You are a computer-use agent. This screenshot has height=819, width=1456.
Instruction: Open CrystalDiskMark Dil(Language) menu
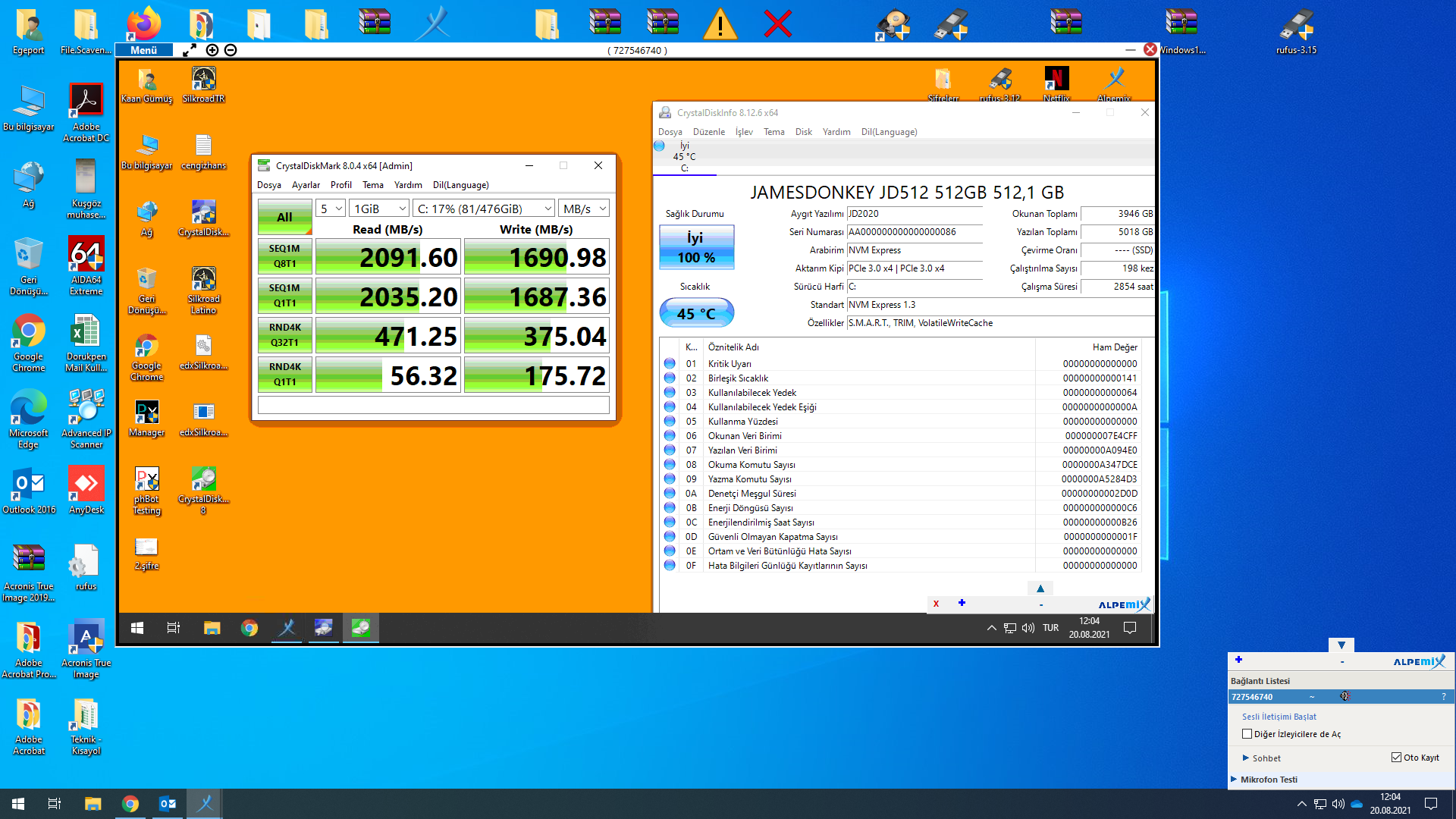[461, 185]
